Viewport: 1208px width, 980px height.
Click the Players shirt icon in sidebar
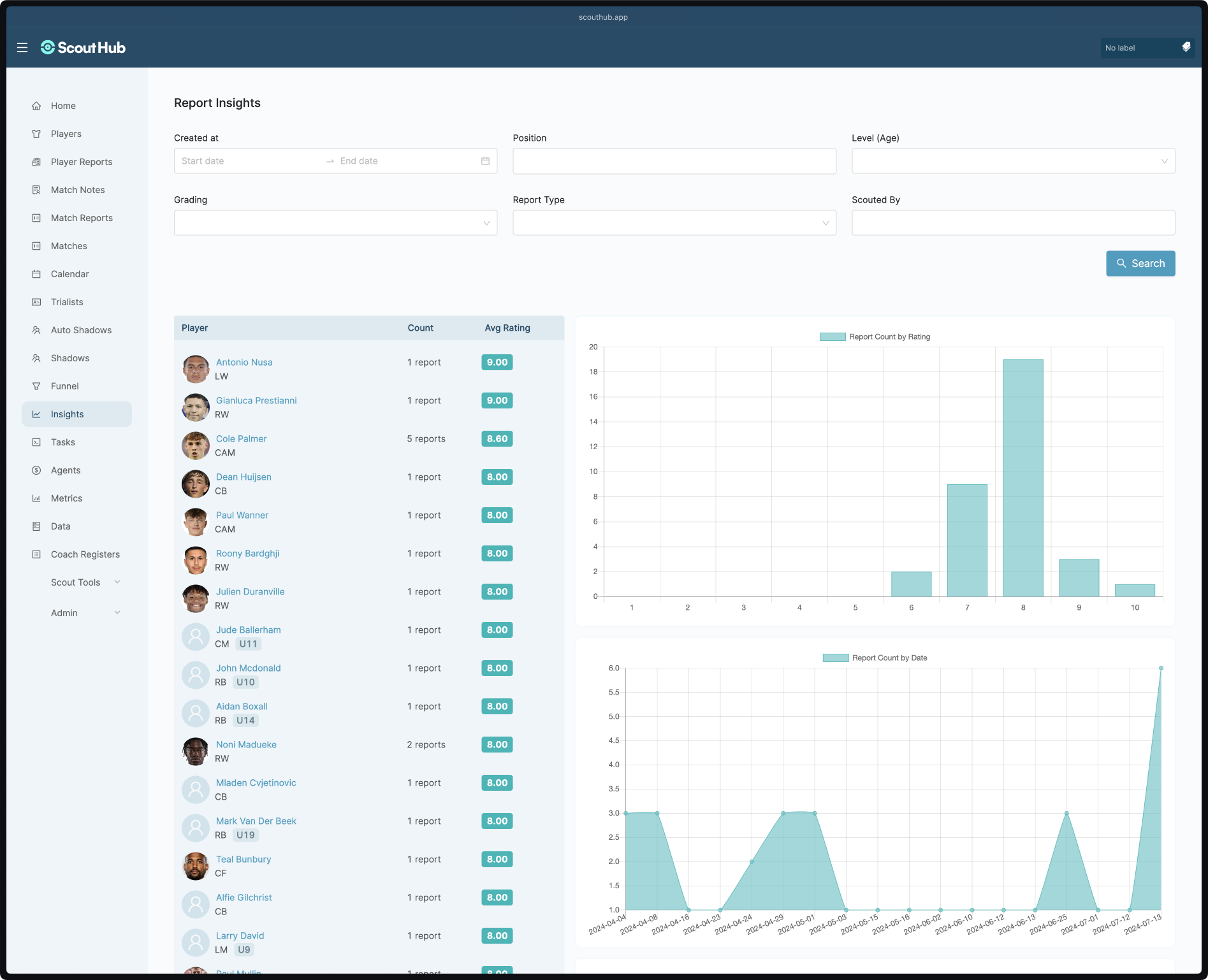pyautogui.click(x=36, y=134)
